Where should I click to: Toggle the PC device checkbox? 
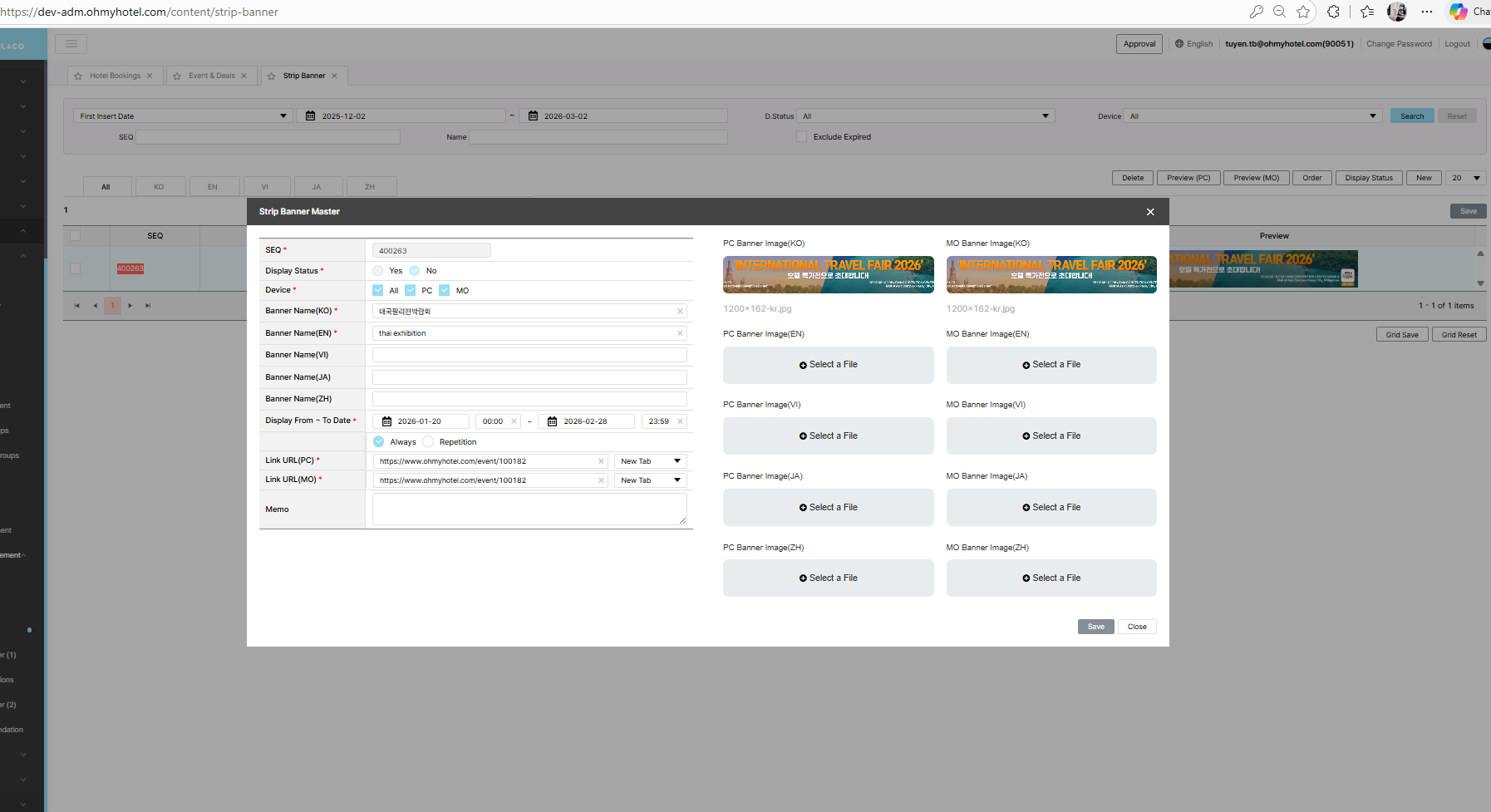pos(411,290)
